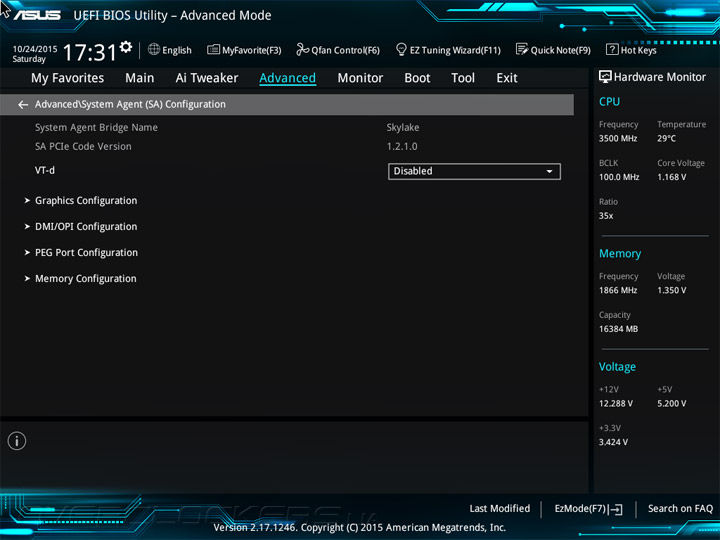Click the 17:31 clock display

(90, 52)
